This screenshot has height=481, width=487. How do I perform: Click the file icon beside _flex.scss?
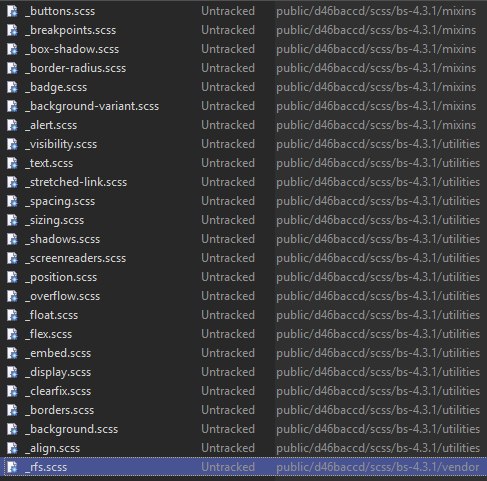[x=12, y=334]
